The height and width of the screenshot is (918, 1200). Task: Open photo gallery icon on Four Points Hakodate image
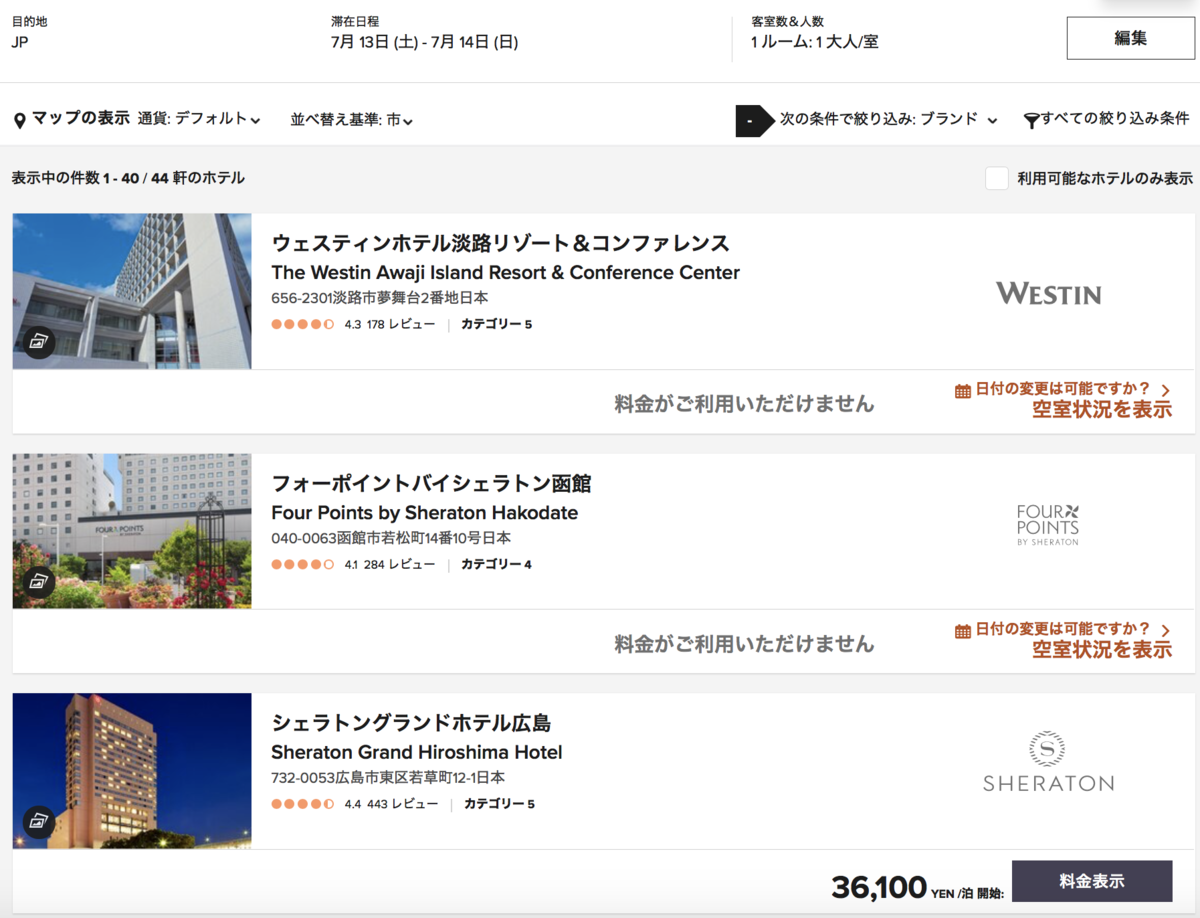pyautogui.click(x=38, y=581)
